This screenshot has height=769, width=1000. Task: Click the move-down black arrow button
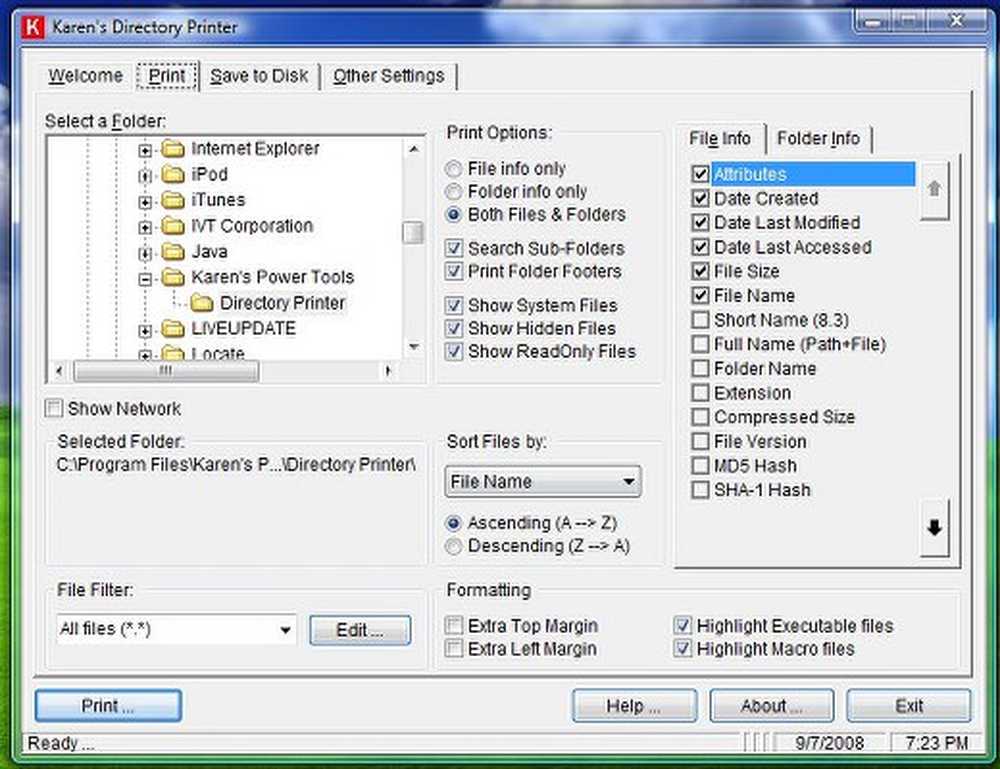point(935,528)
